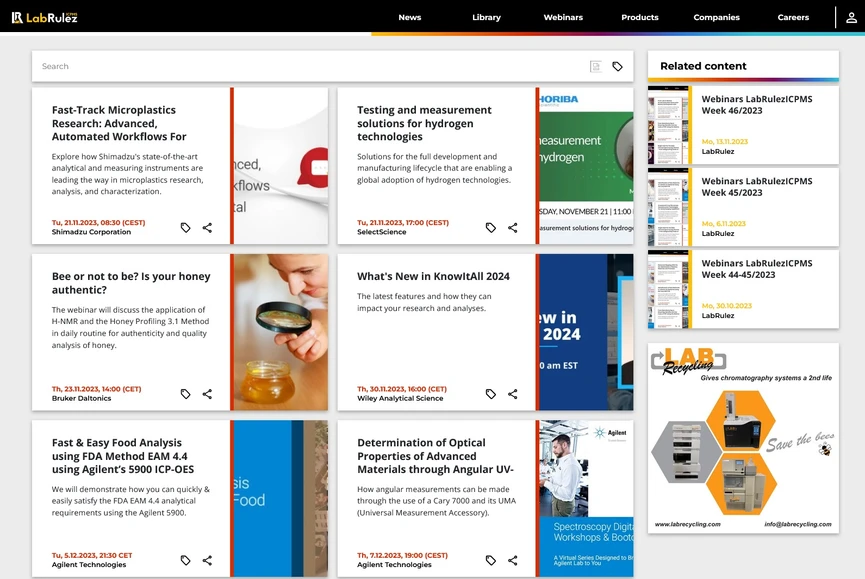Open Webinars LabRulezICPMS Week 45/2023
The image size is (865, 579).
pyautogui.click(x=757, y=187)
